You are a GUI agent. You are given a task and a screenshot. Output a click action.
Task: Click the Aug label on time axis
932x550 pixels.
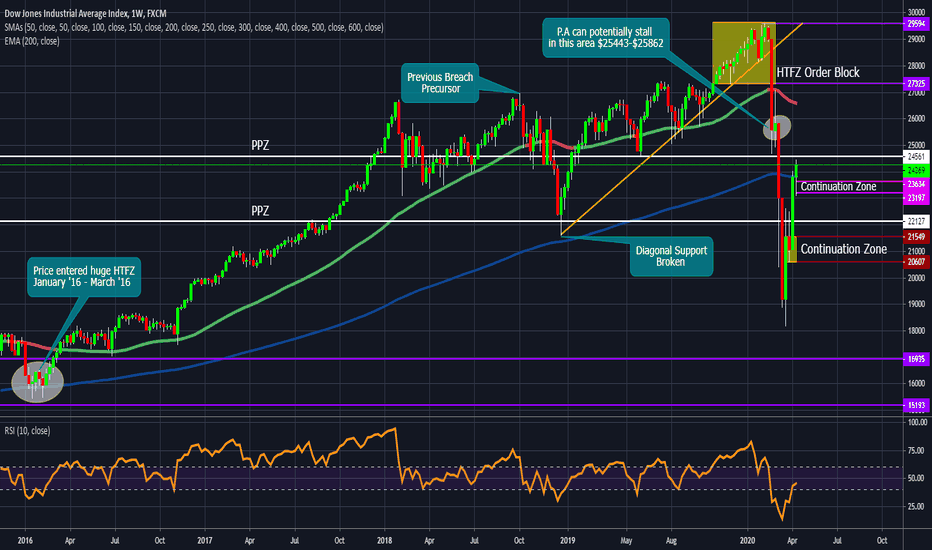[671, 540]
